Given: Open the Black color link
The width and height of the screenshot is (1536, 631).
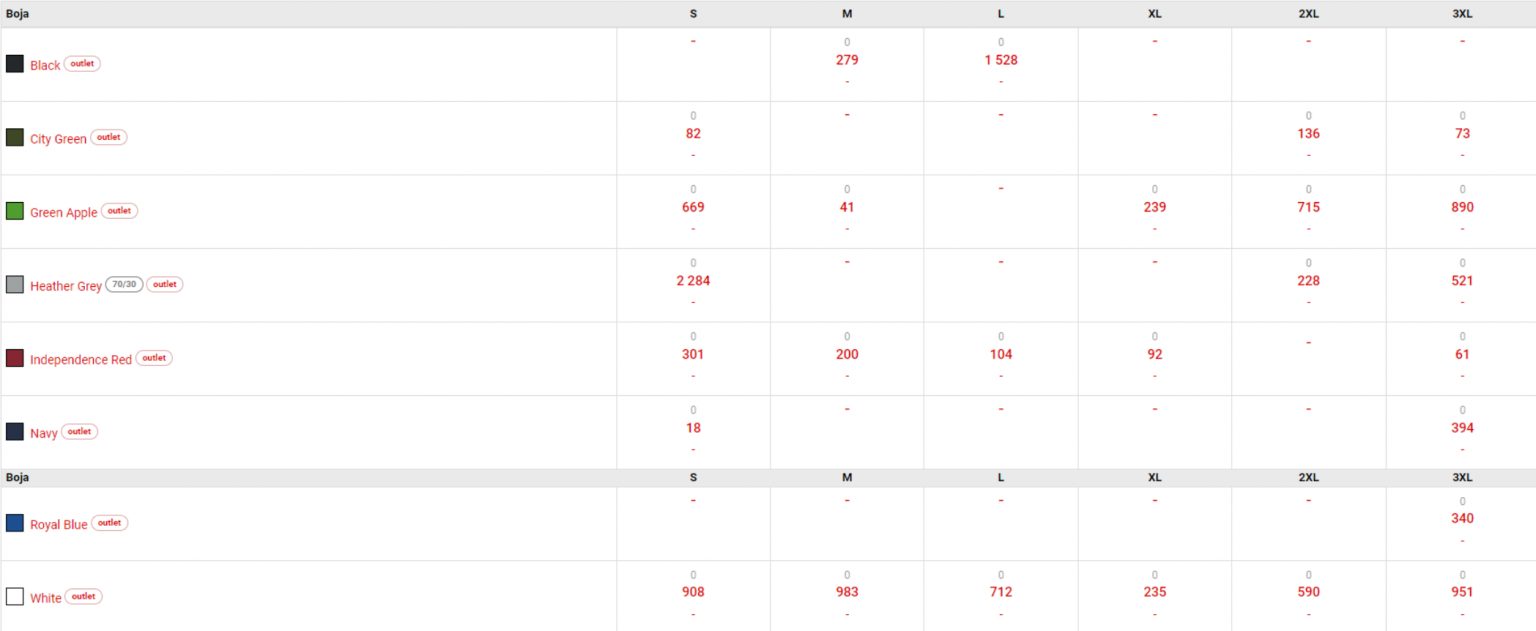Looking at the screenshot, I should [45, 65].
